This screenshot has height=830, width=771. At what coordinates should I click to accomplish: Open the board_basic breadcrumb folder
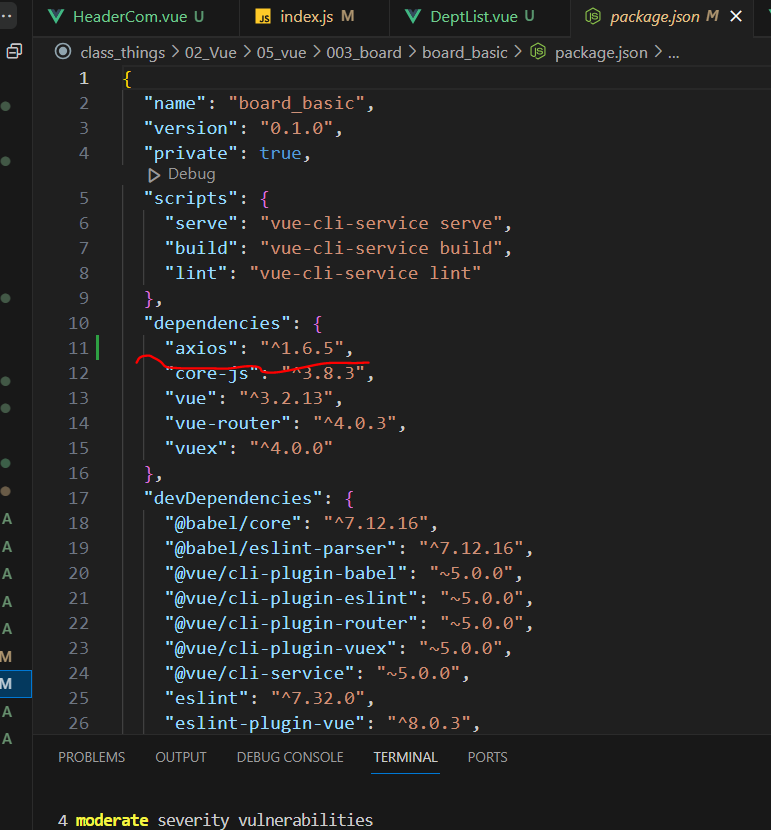[x=465, y=52]
